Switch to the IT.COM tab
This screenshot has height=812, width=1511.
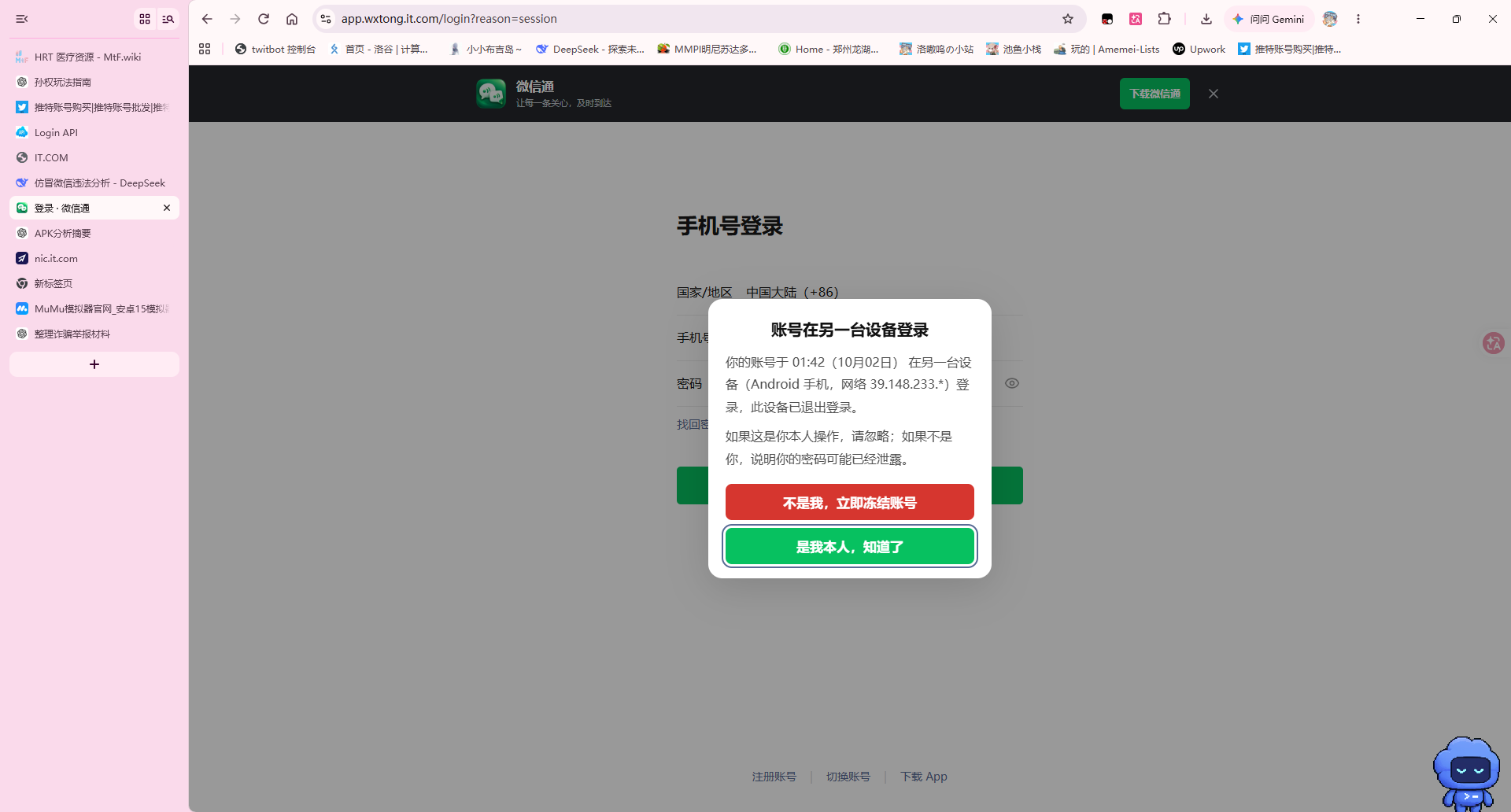point(94,157)
